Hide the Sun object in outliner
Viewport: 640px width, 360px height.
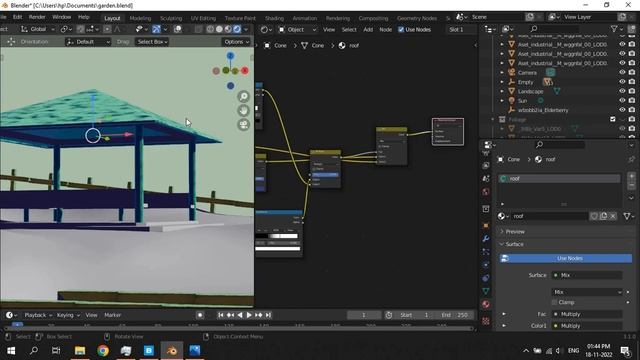pyautogui.click(x=622, y=100)
